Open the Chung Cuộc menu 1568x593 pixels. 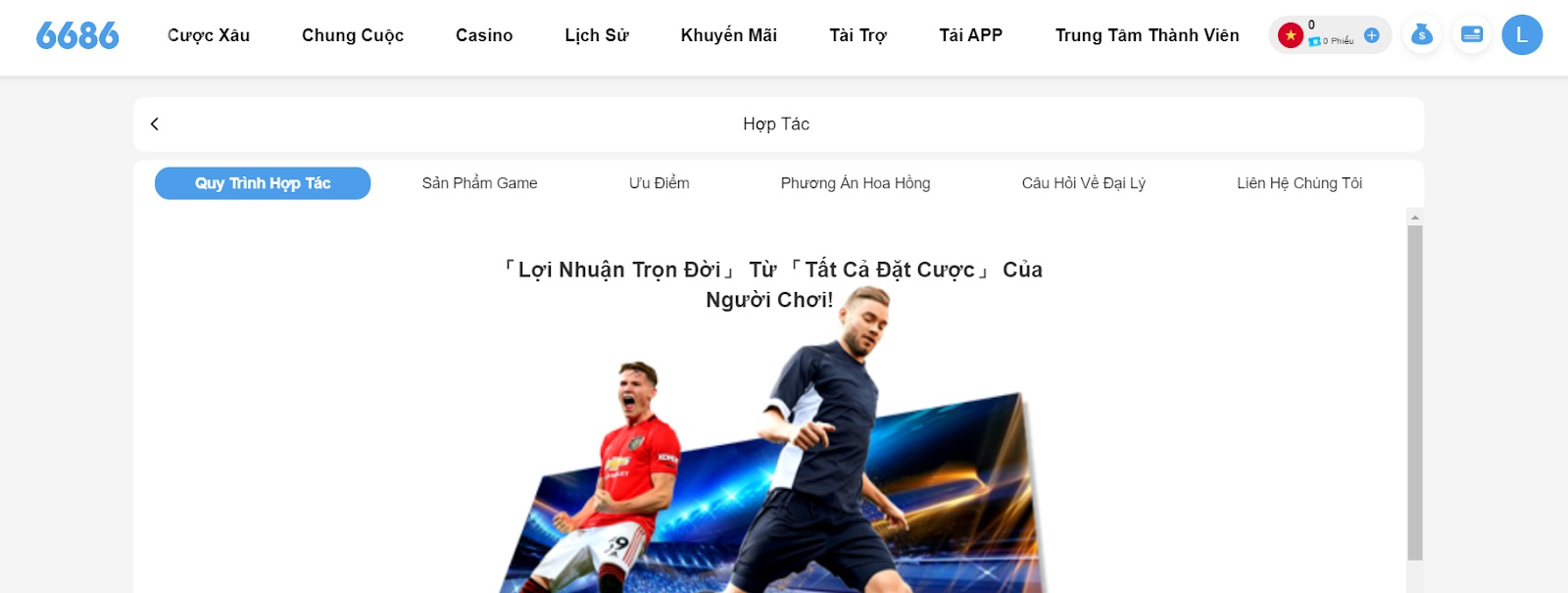(x=353, y=35)
